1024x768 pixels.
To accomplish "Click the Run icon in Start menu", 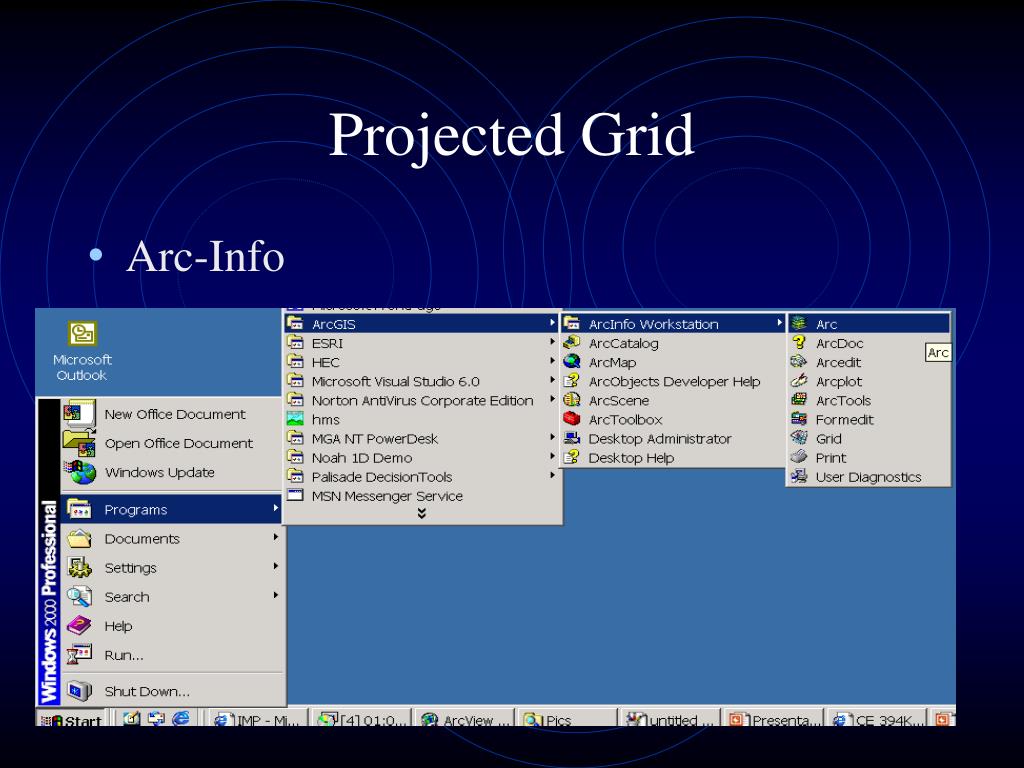I will (x=79, y=654).
